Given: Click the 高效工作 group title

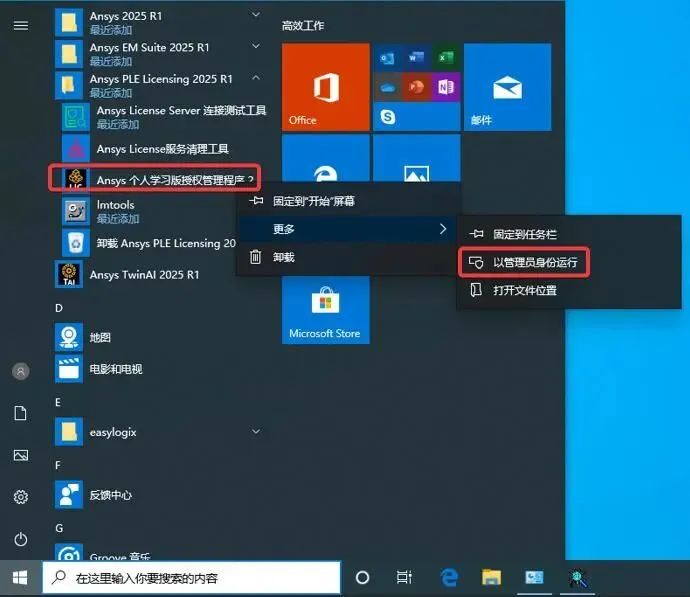Looking at the screenshot, I should pos(303,26).
